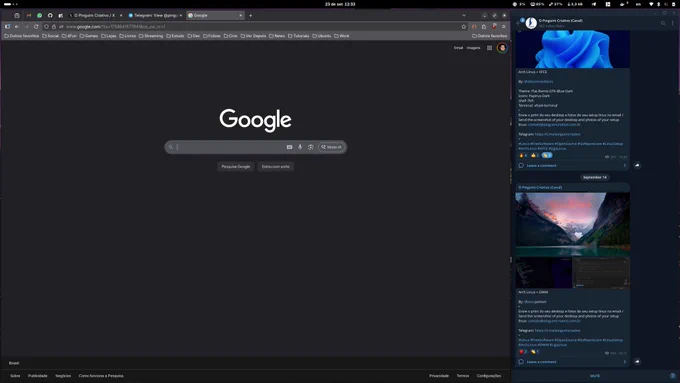Open the Google apps grid
The height and width of the screenshot is (383, 680).
click(489, 48)
